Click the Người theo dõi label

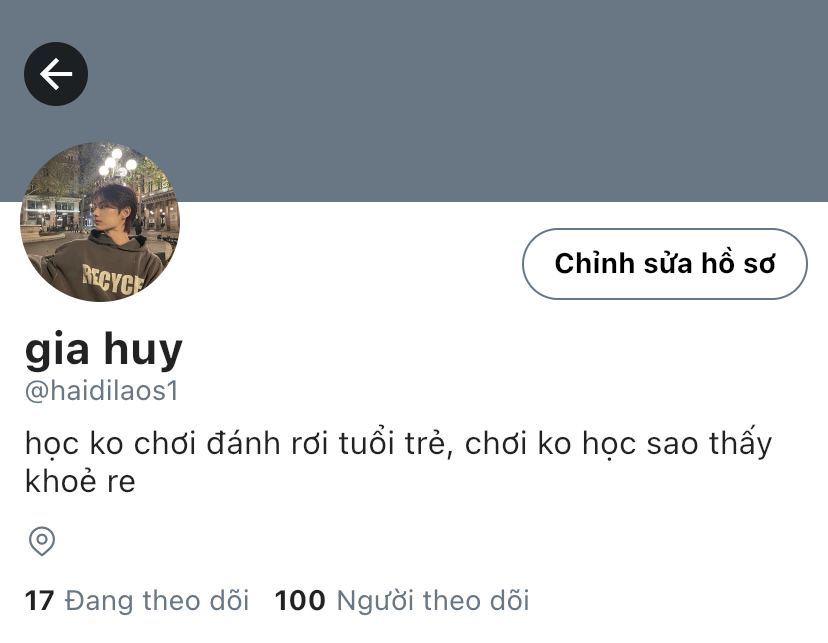click(433, 601)
